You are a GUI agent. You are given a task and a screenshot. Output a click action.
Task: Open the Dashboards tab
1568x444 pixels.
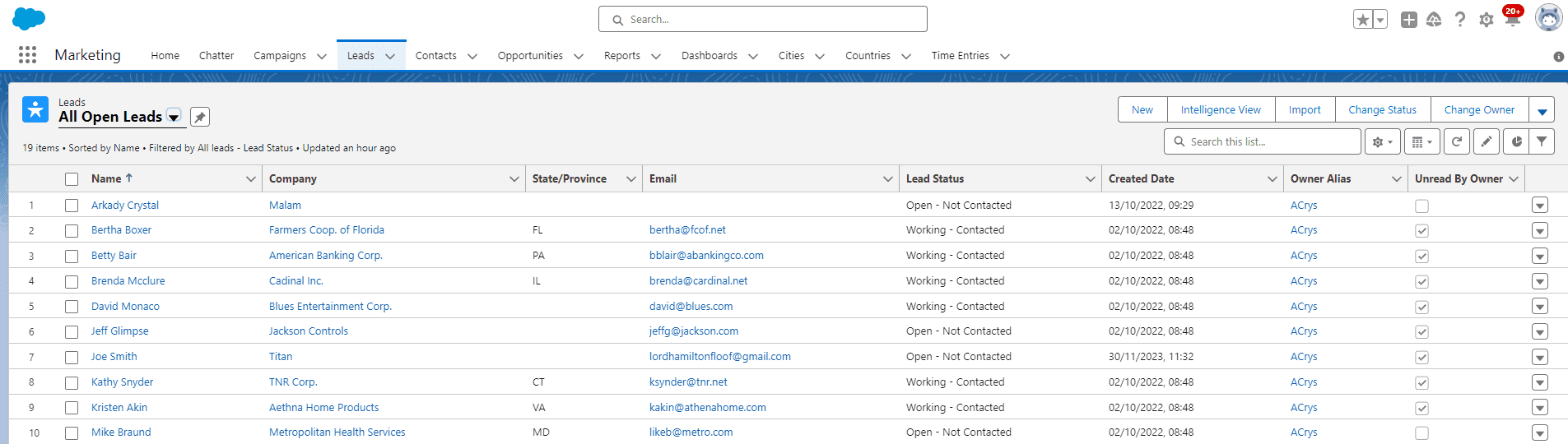[710, 56]
